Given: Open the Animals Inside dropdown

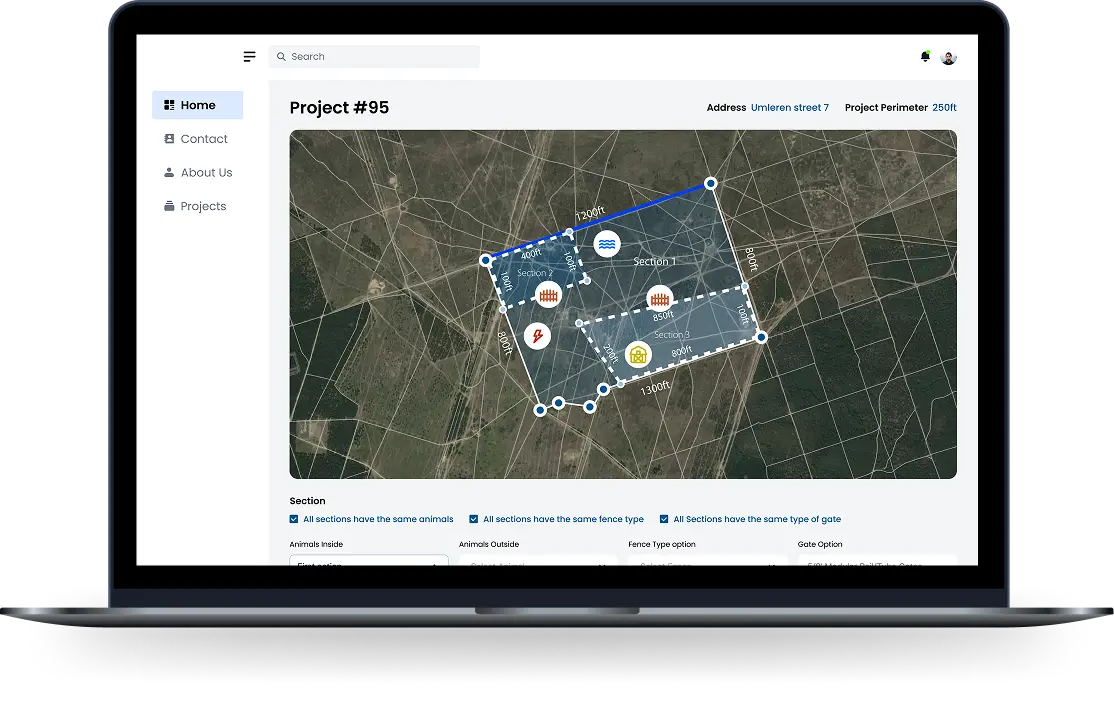Looking at the screenshot, I should pyautogui.click(x=369, y=561).
